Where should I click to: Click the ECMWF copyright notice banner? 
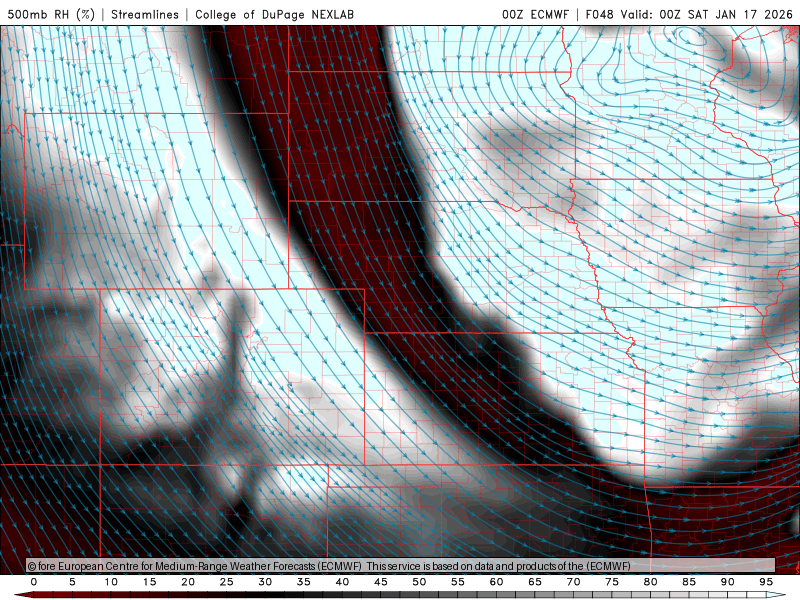coord(401,565)
